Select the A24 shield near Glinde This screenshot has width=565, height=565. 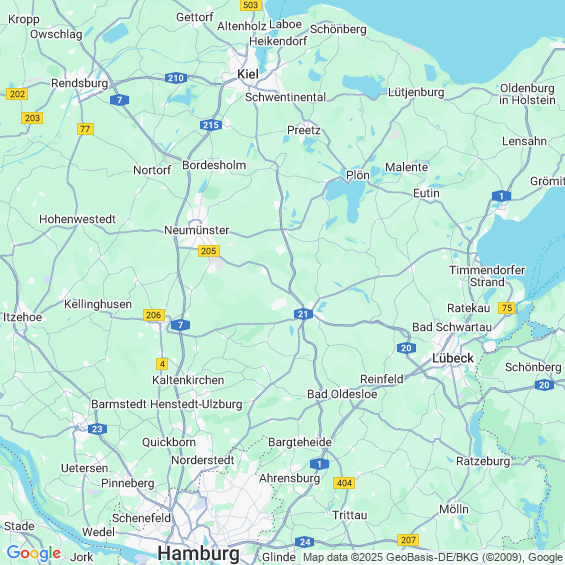(305, 542)
